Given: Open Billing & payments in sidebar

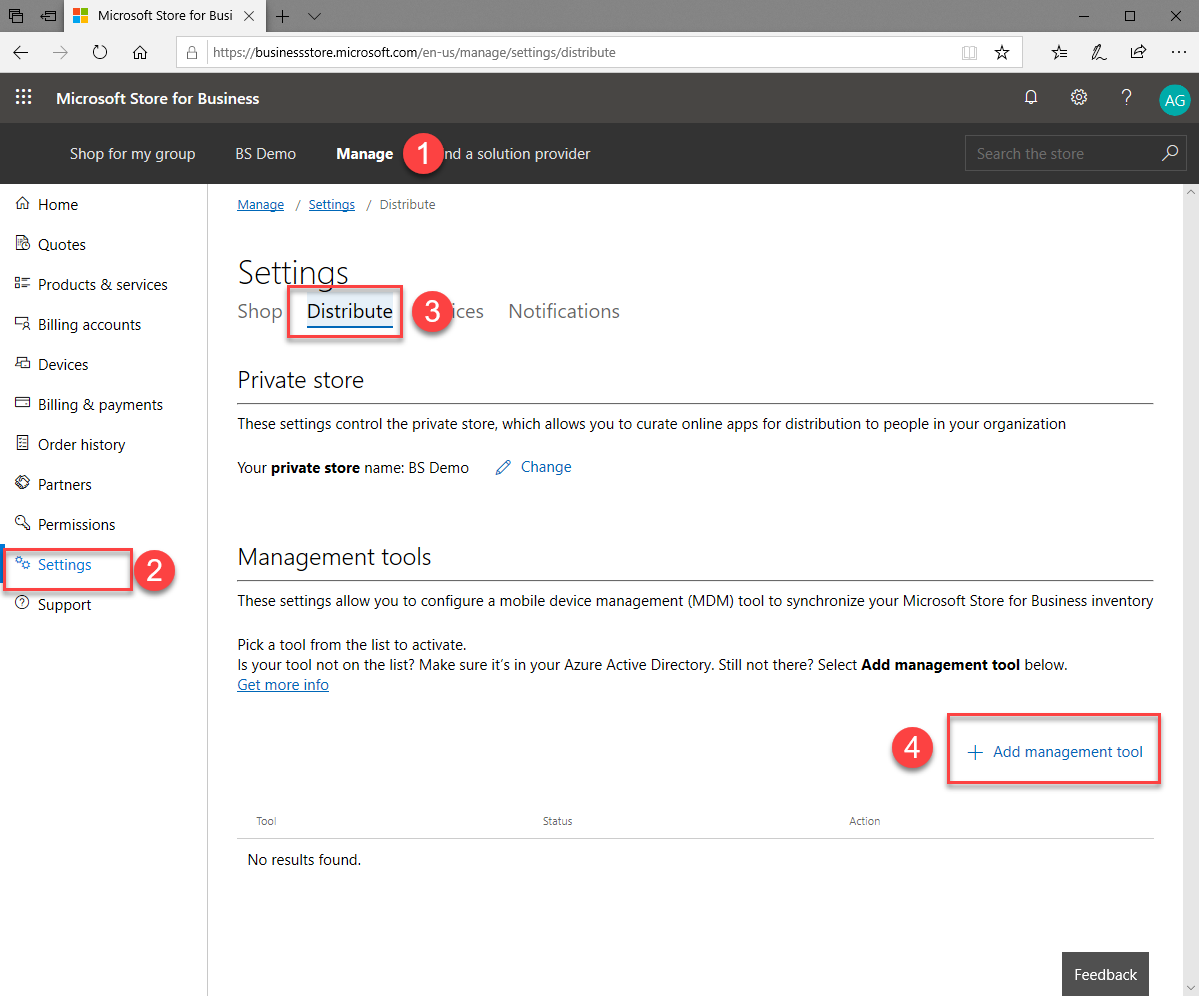Looking at the screenshot, I should [x=89, y=404].
